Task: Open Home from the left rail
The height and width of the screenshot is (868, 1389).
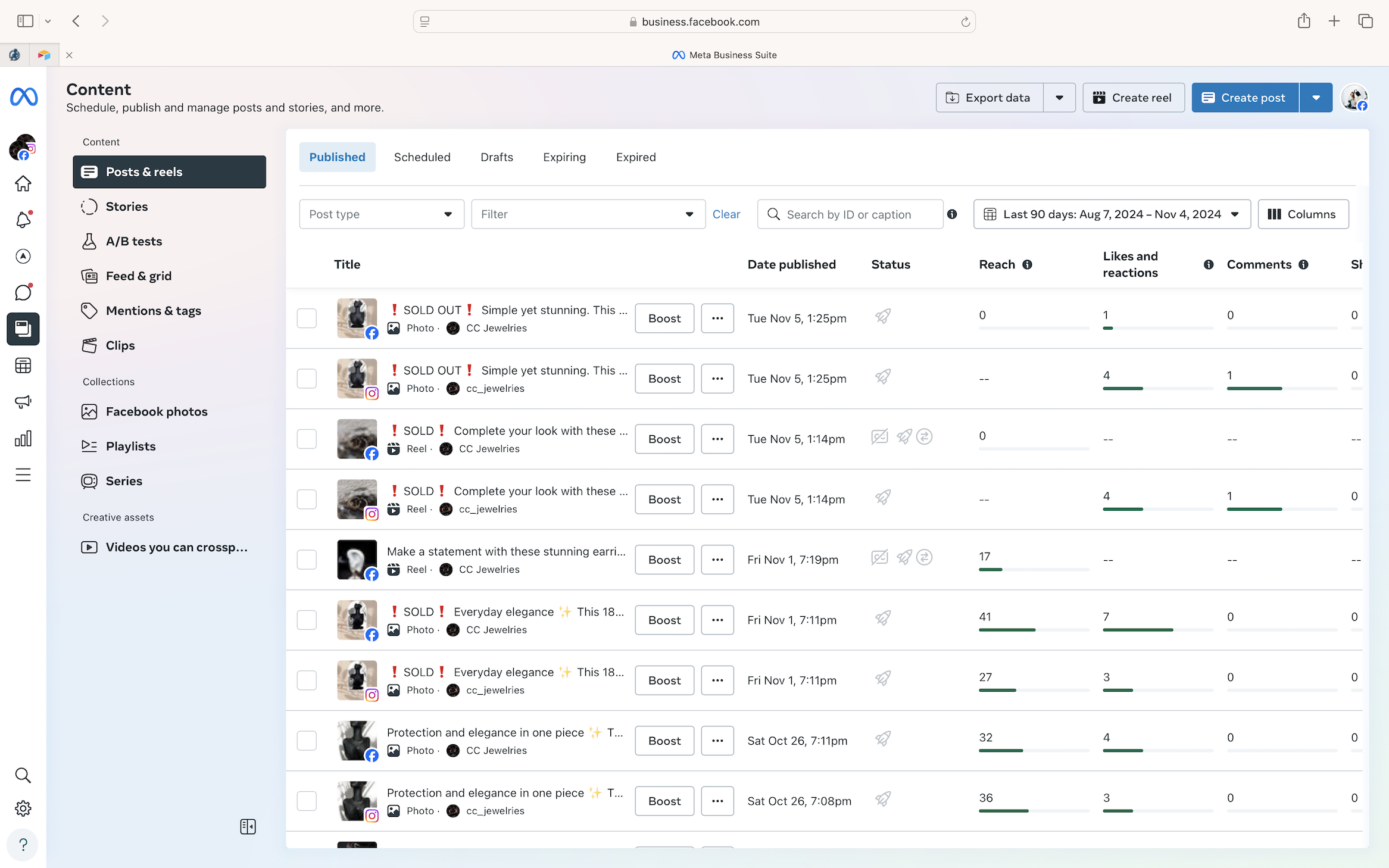Action: pos(23,183)
